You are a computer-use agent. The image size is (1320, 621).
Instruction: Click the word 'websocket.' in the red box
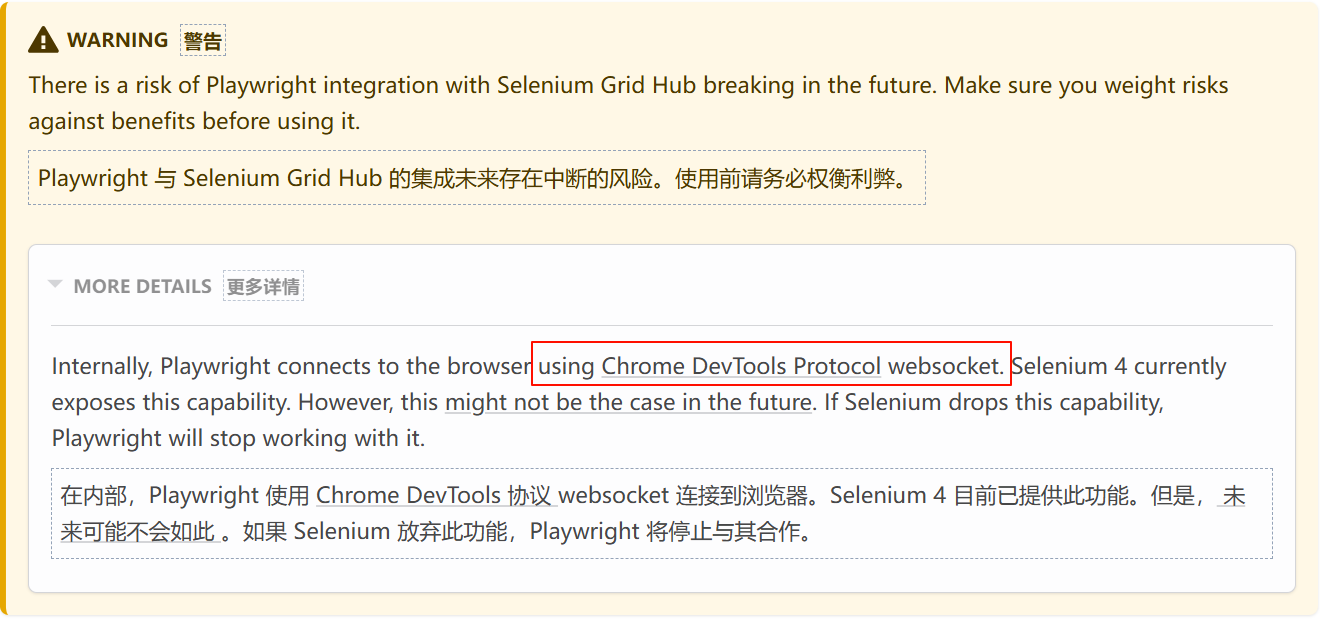tap(946, 366)
